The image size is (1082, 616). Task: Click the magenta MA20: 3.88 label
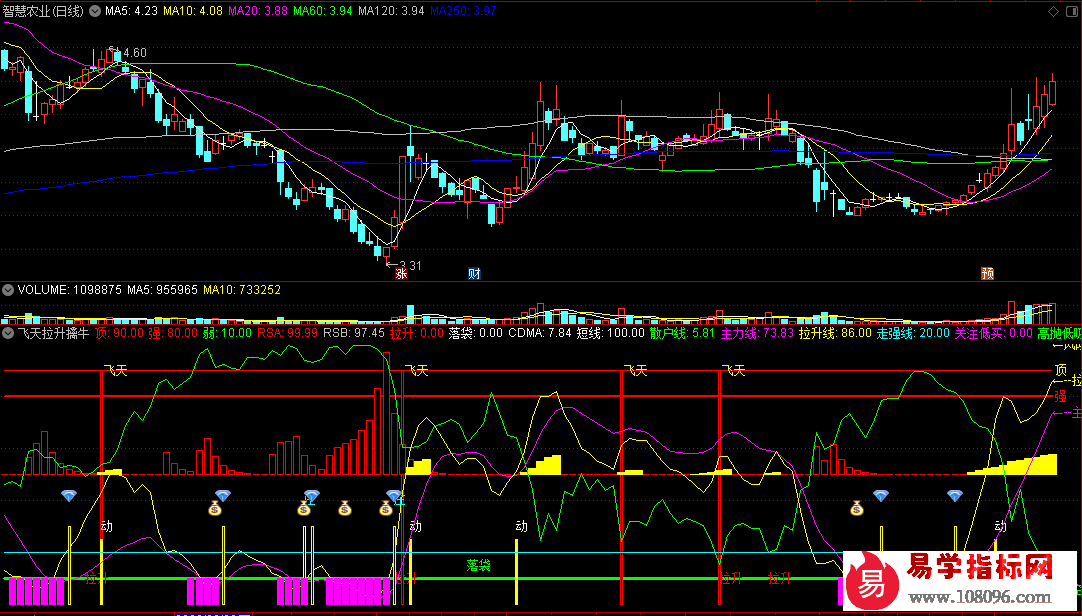(259, 11)
